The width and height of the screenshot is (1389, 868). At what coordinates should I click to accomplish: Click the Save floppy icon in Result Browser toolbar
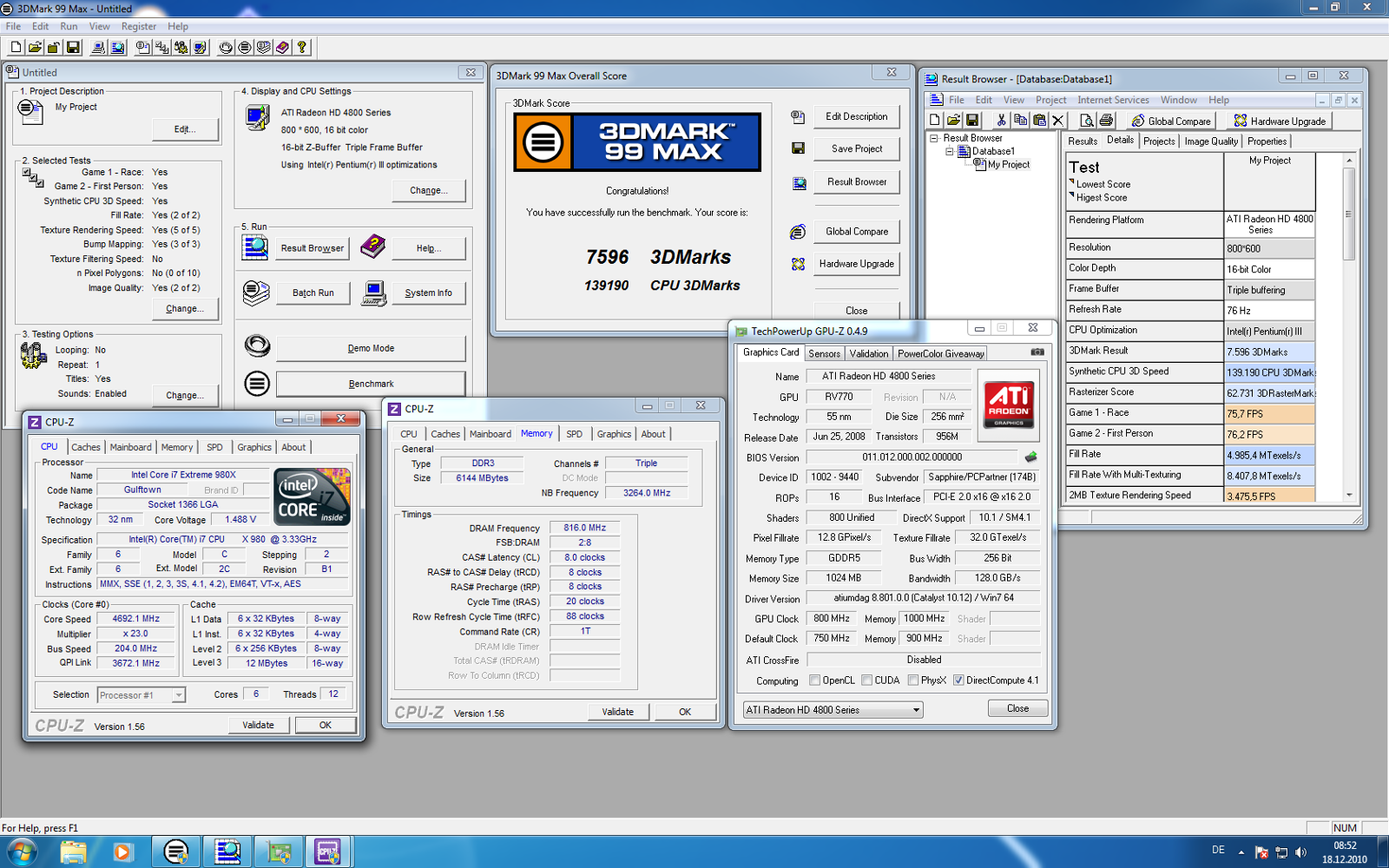pyautogui.click(x=972, y=121)
